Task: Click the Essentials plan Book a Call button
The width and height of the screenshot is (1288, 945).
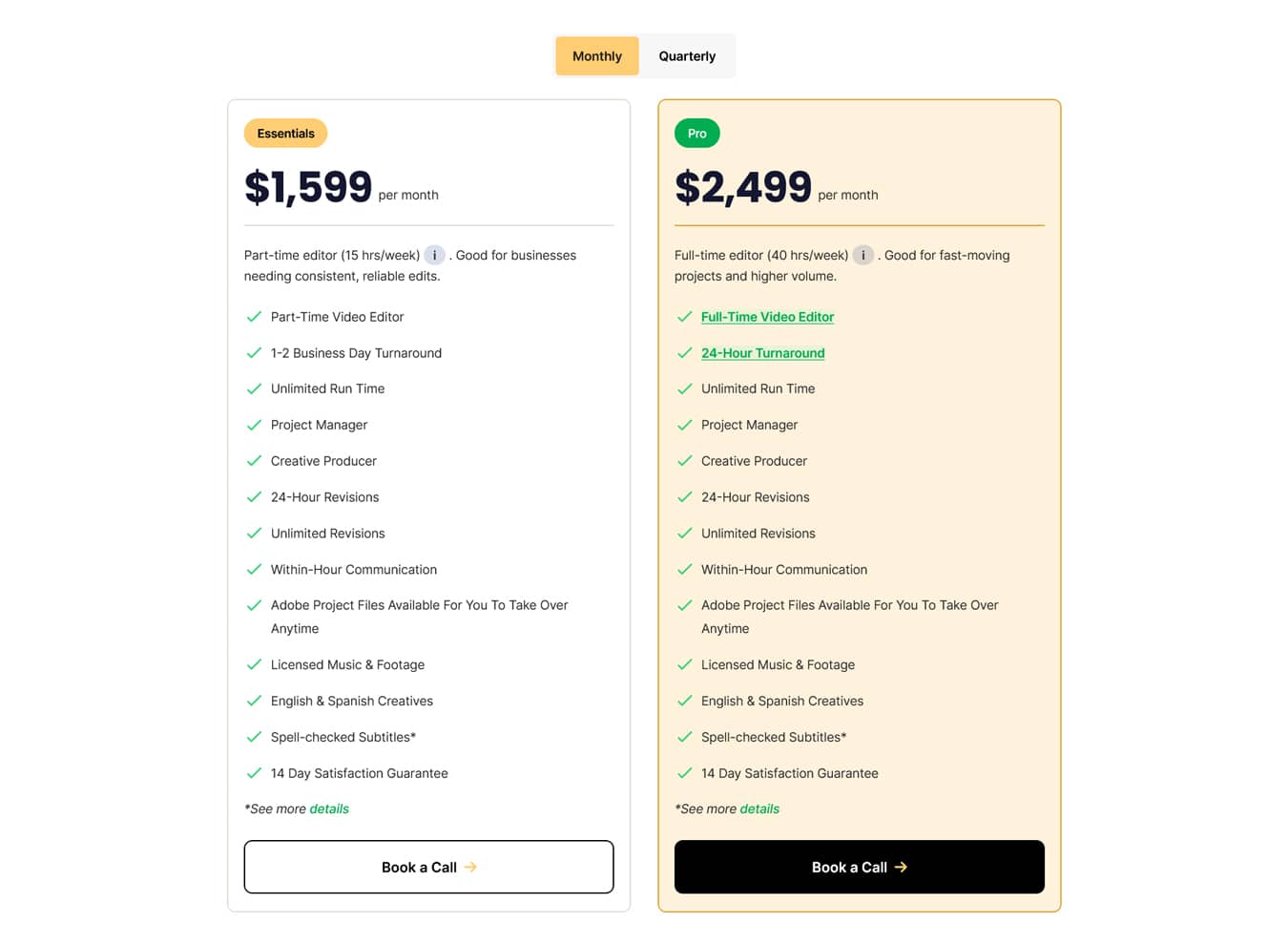Action: [428, 867]
